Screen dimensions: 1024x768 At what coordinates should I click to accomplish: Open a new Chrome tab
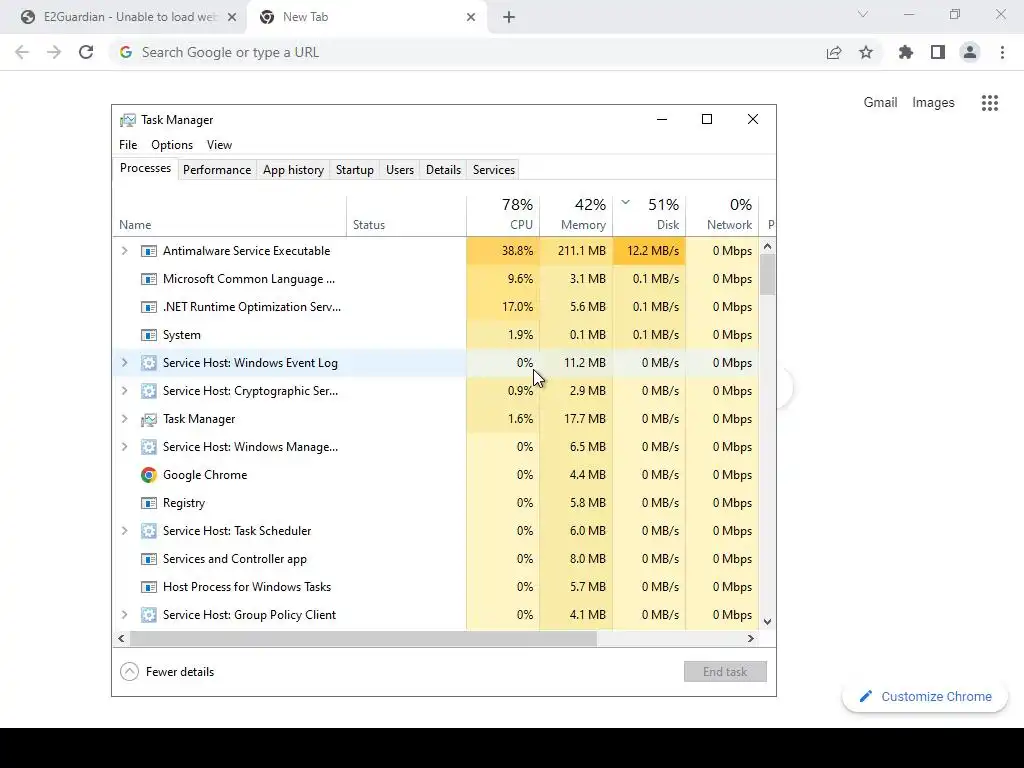pos(509,17)
